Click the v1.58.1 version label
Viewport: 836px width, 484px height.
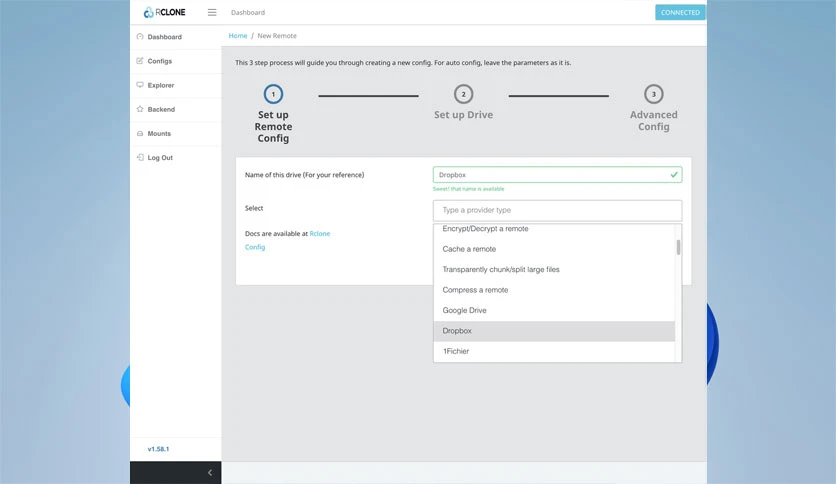(158, 449)
